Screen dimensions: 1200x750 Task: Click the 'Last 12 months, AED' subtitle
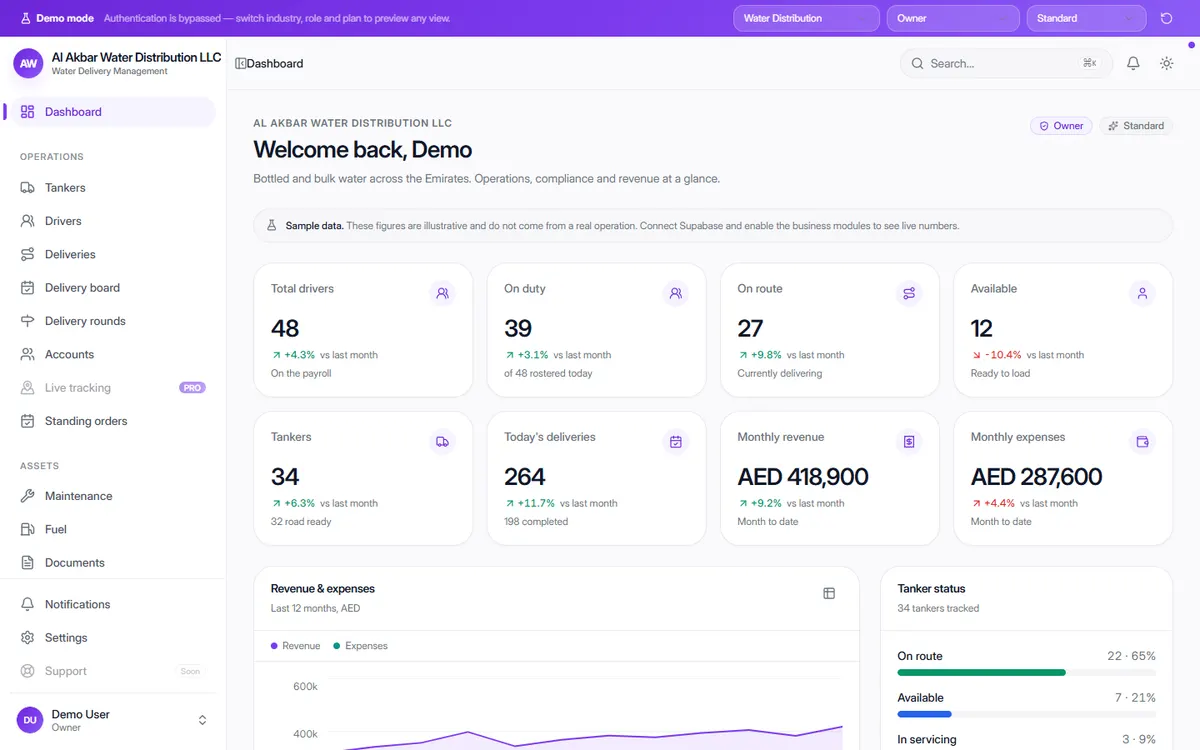(315, 608)
